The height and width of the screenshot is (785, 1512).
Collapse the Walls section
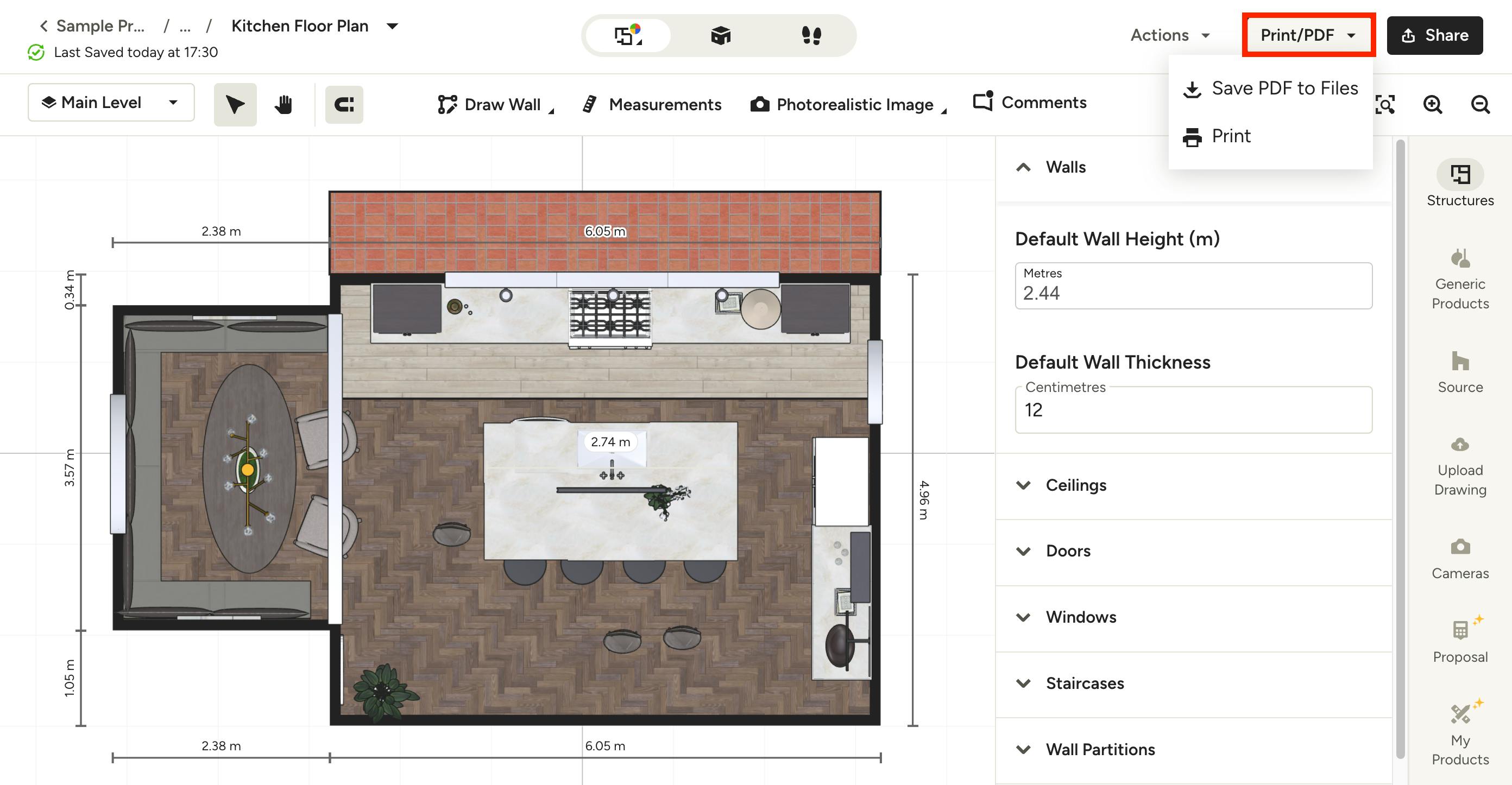[x=1023, y=167]
